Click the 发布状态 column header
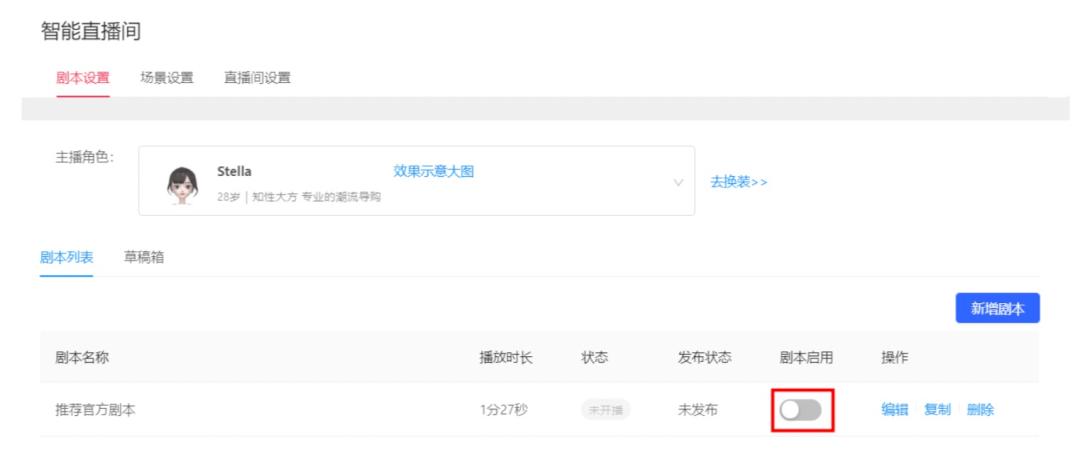Viewport: 1080px width, 457px height. (x=704, y=357)
